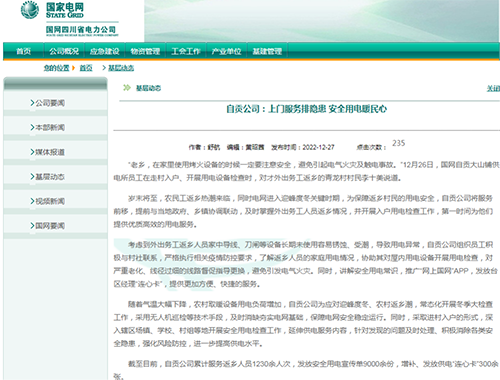Open the 首页 navigation tab
This screenshot has height=380, width=500.
point(23,51)
